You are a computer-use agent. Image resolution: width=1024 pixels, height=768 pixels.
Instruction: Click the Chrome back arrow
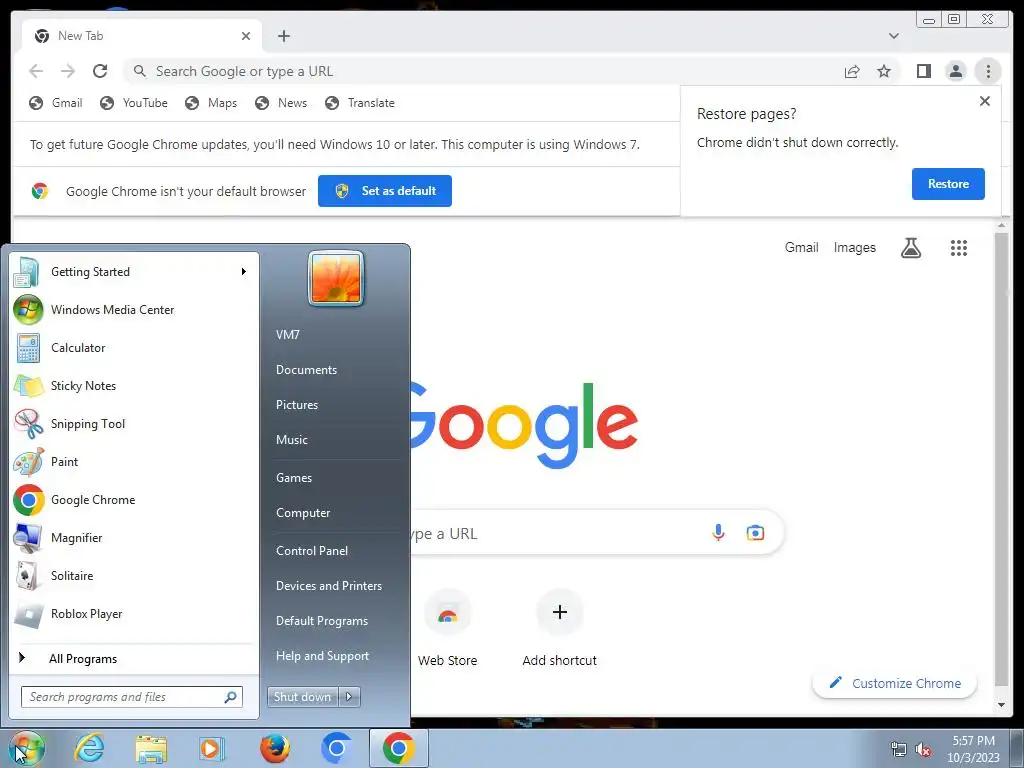36,71
